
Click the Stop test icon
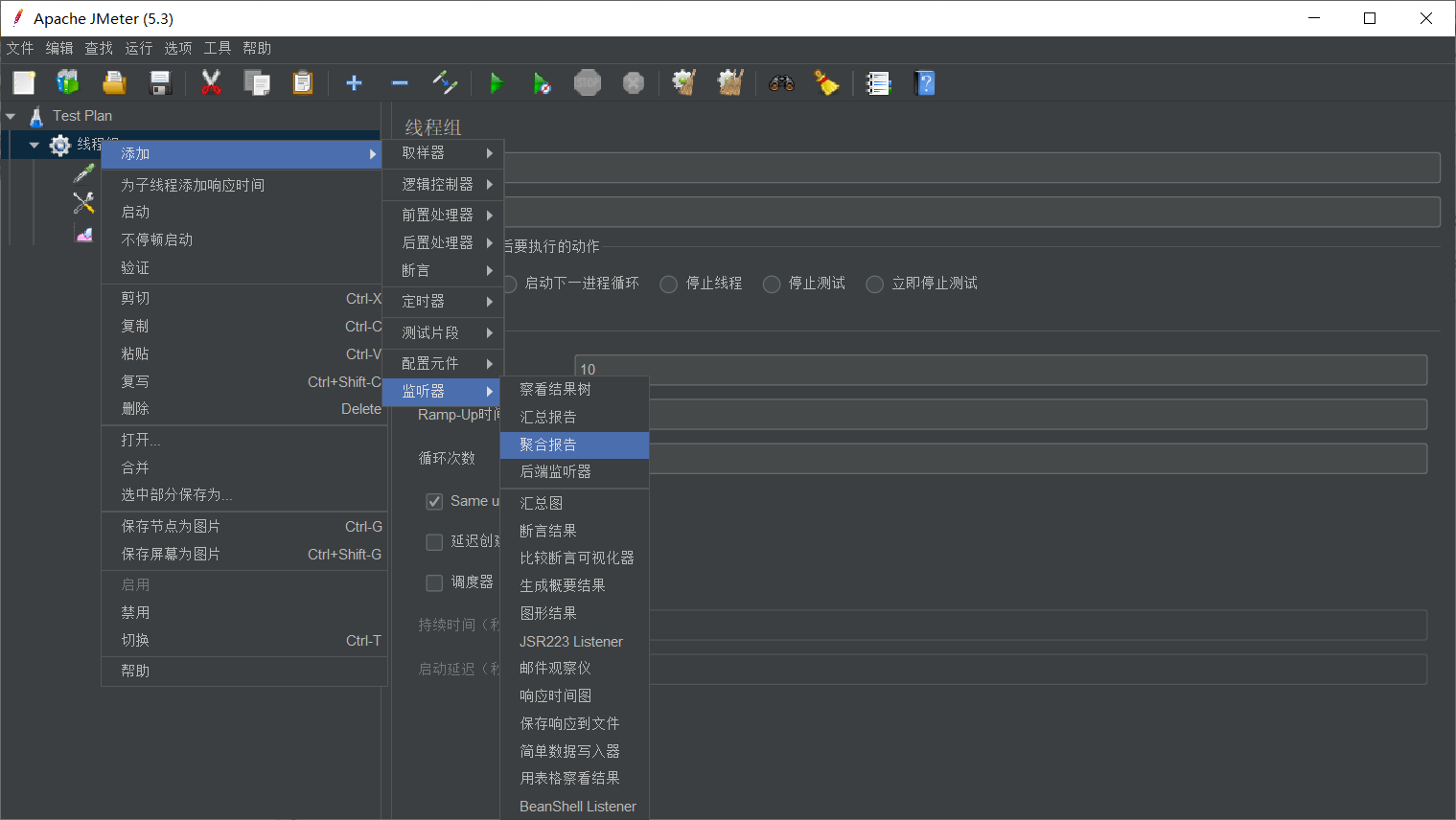pyautogui.click(x=588, y=83)
